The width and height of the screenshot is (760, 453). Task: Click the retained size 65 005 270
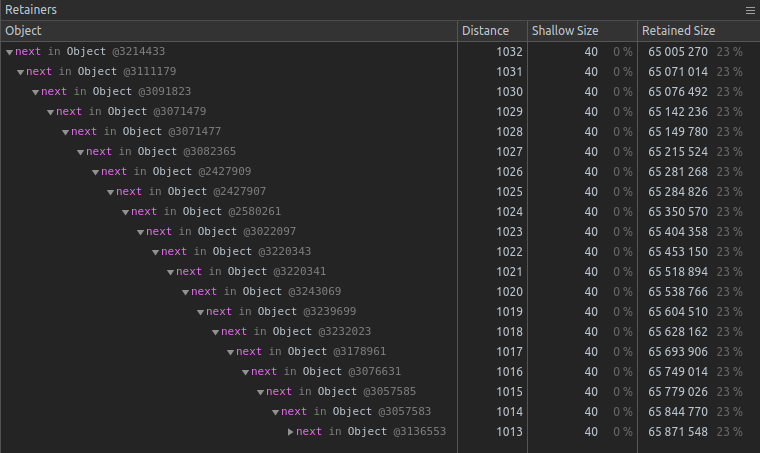678,52
